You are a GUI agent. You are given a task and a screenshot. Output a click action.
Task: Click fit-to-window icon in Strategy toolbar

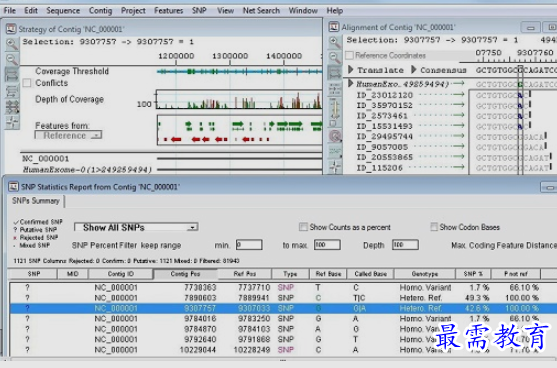click(x=12, y=75)
